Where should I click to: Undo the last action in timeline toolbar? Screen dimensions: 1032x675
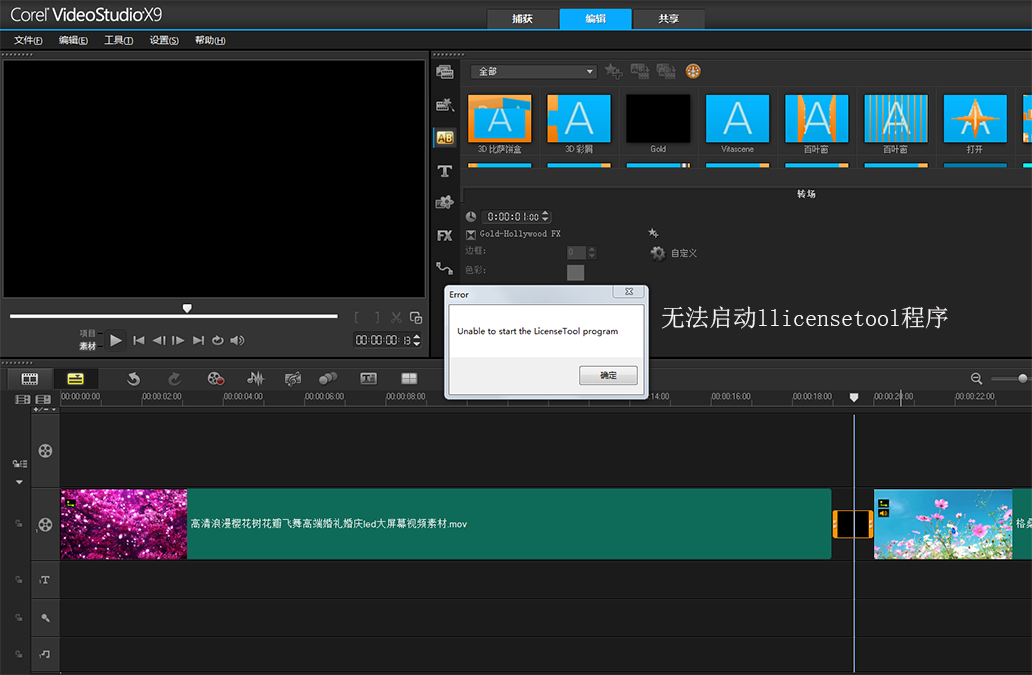tap(134, 378)
